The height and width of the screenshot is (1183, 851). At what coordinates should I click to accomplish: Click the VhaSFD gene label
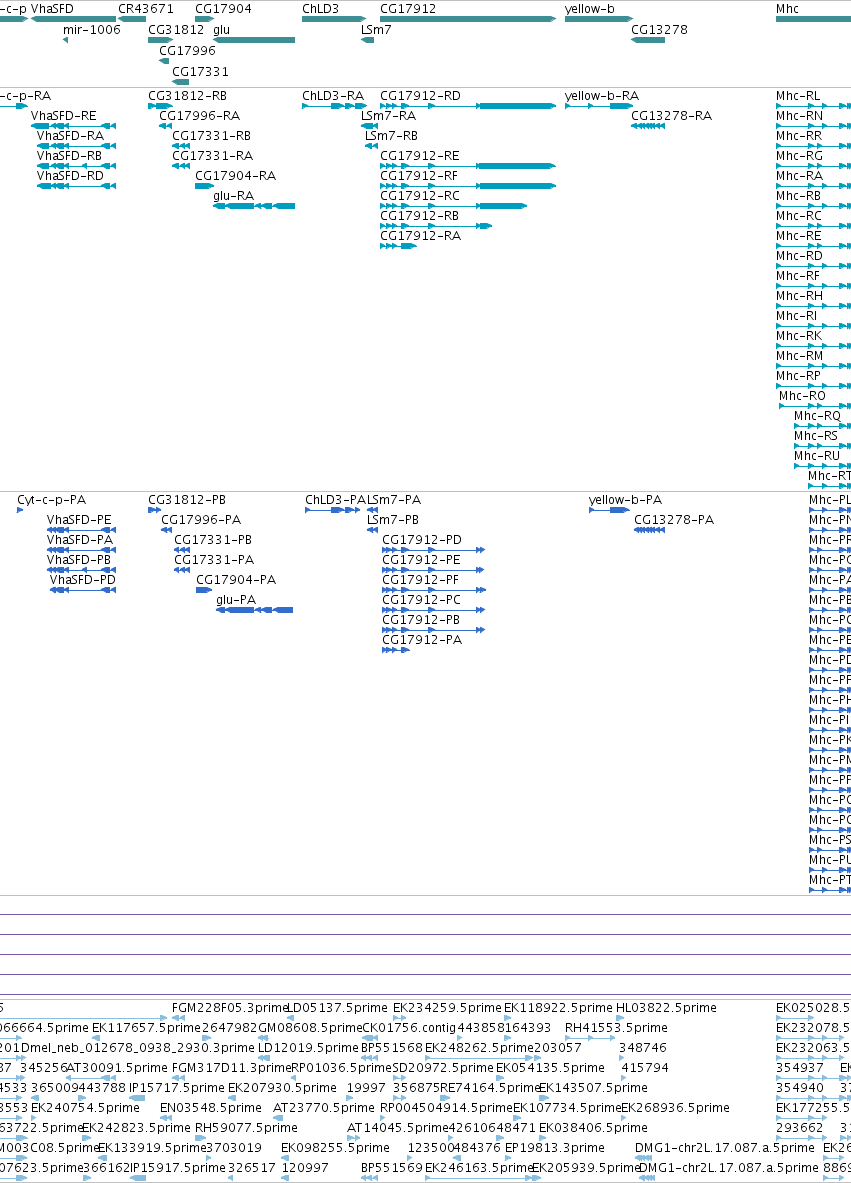[x=52, y=9]
